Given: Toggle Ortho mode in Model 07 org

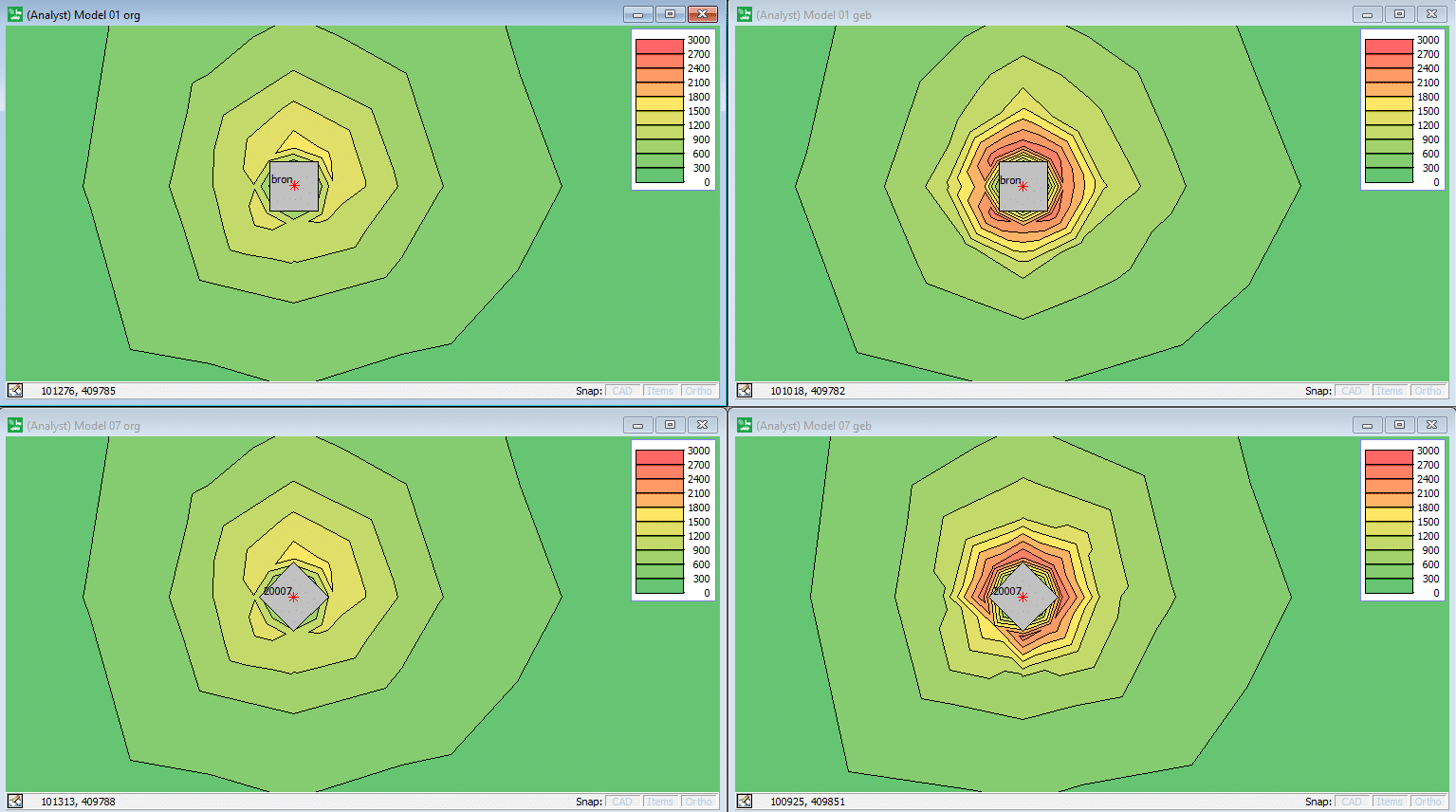Looking at the screenshot, I should [698, 802].
